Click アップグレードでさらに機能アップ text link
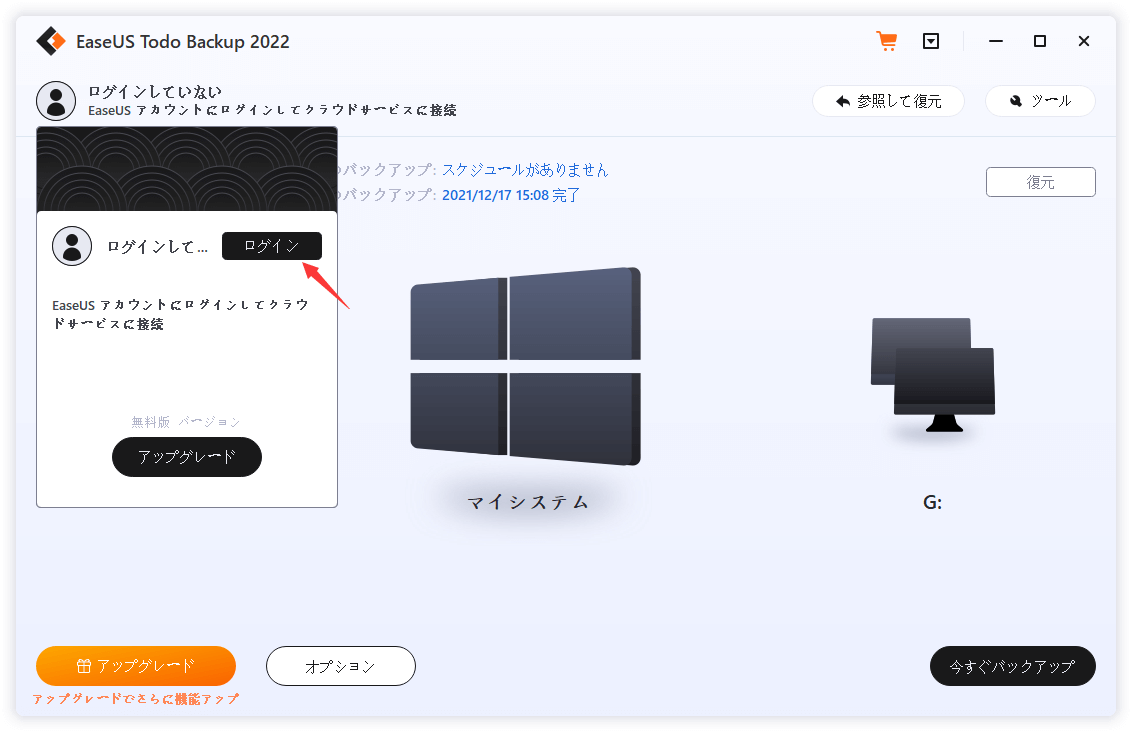1132x732 pixels. (135, 699)
